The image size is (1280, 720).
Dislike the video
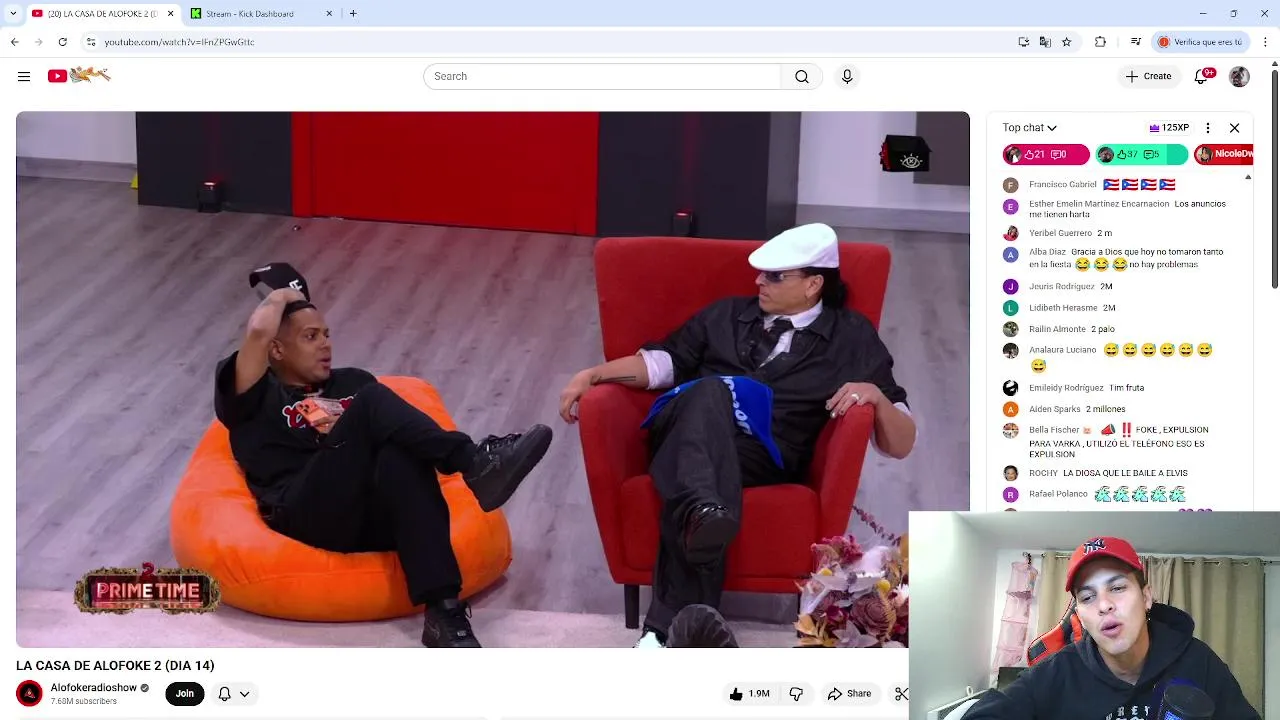click(x=796, y=693)
